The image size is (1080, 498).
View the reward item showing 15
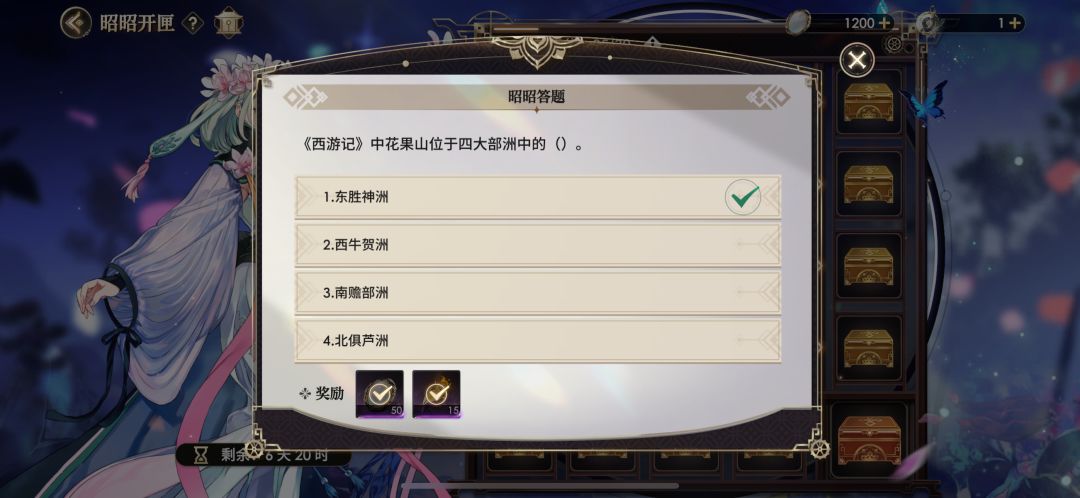pyautogui.click(x=436, y=394)
